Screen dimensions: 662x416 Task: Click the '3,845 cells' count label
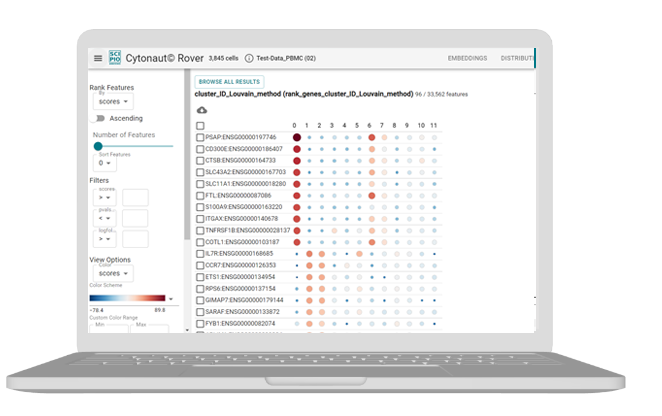pos(223,58)
